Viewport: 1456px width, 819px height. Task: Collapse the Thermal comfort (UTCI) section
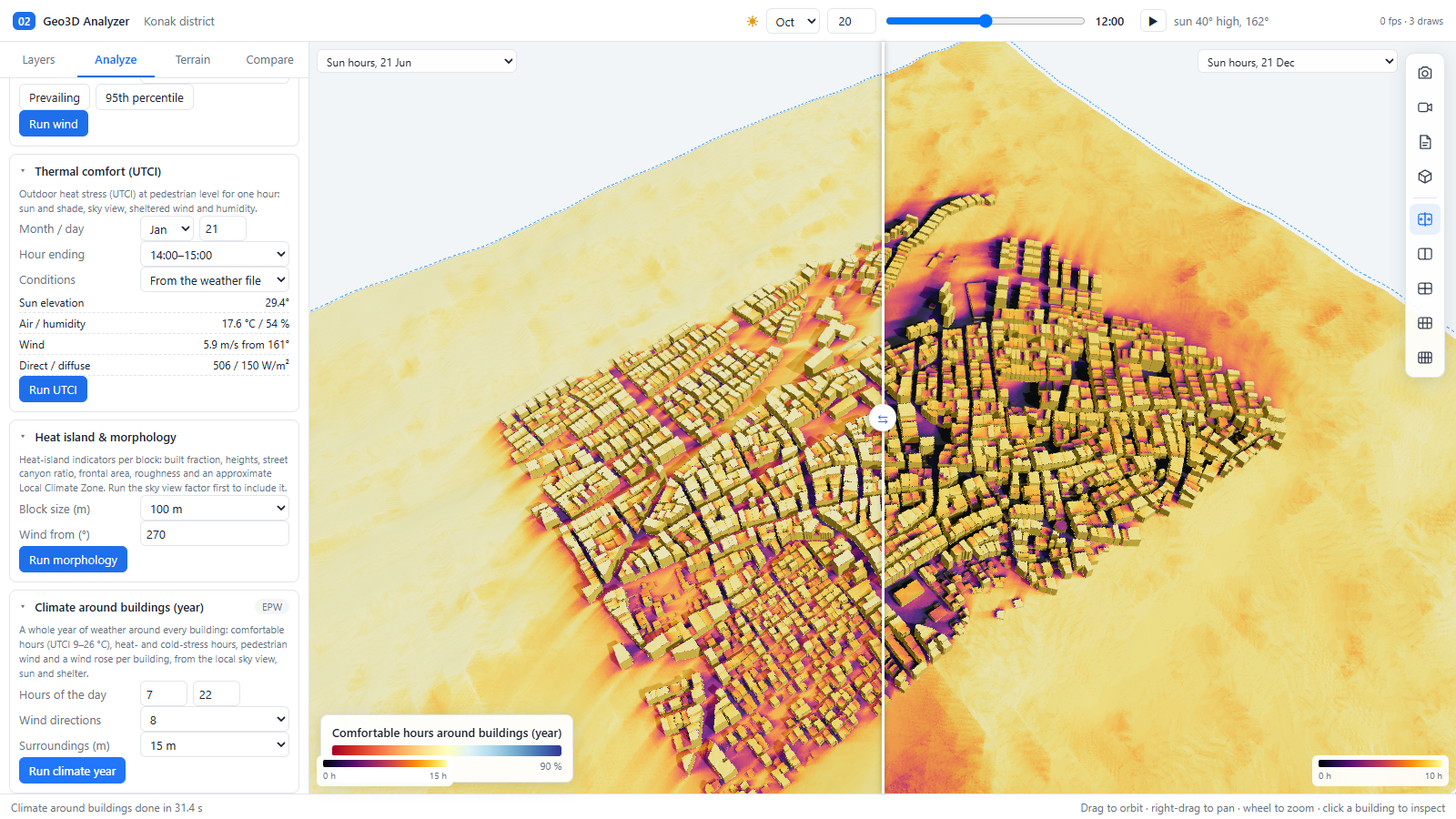[23, 171]
